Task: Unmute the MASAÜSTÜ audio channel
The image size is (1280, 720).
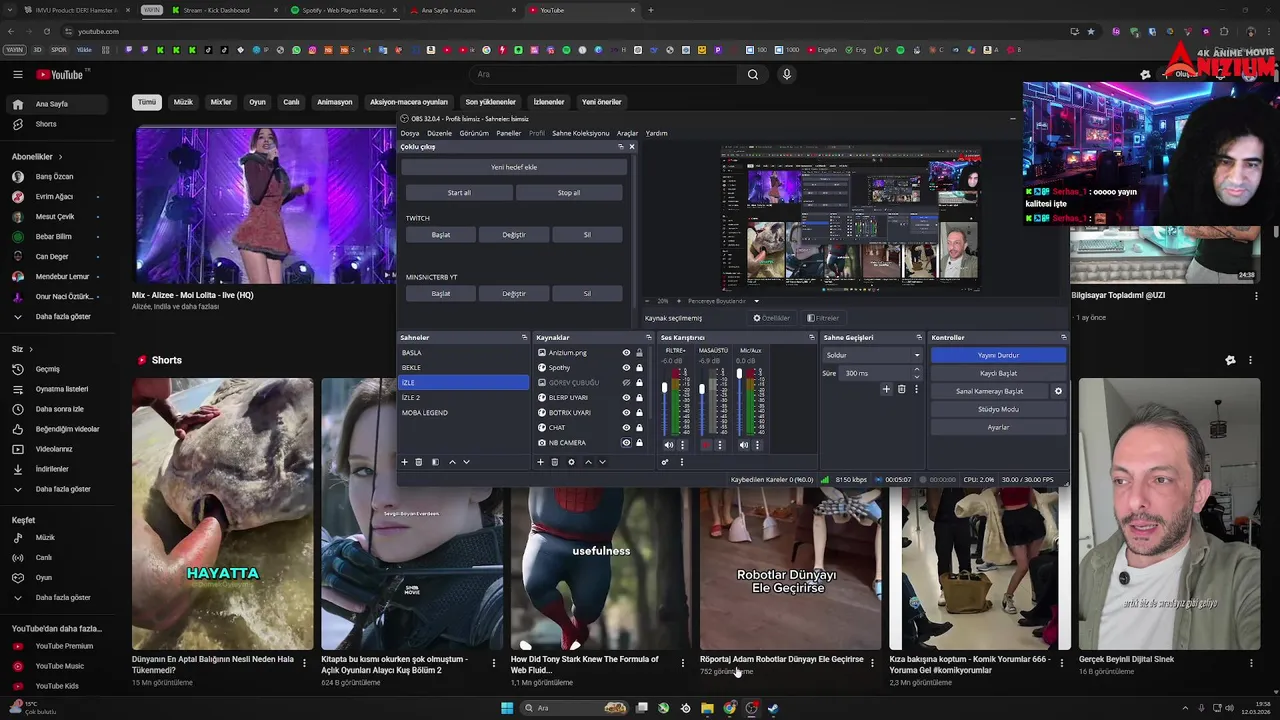Action: (x=706, y=445)
